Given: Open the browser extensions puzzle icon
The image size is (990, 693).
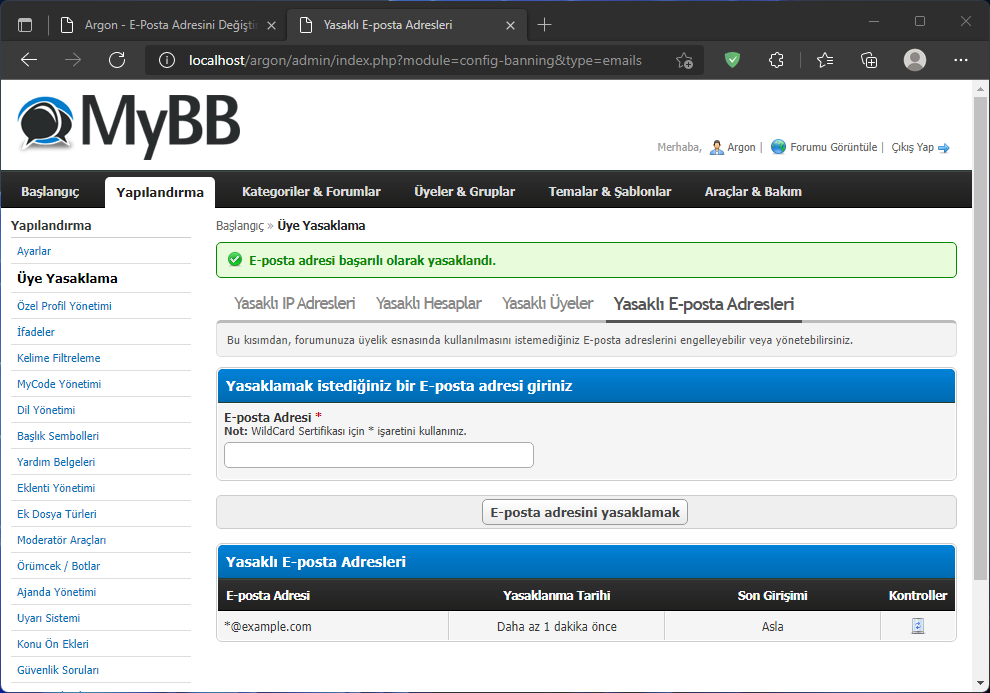Looking at the screenshot, I should [777, 60].
